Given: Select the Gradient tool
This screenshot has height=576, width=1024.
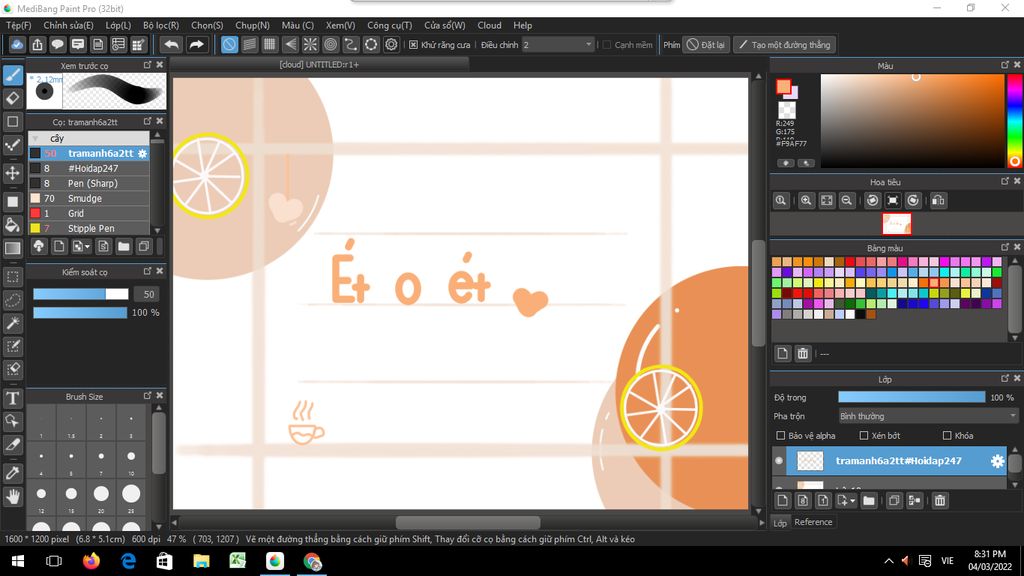Looking at the screenshot, I should click(12, 248).
